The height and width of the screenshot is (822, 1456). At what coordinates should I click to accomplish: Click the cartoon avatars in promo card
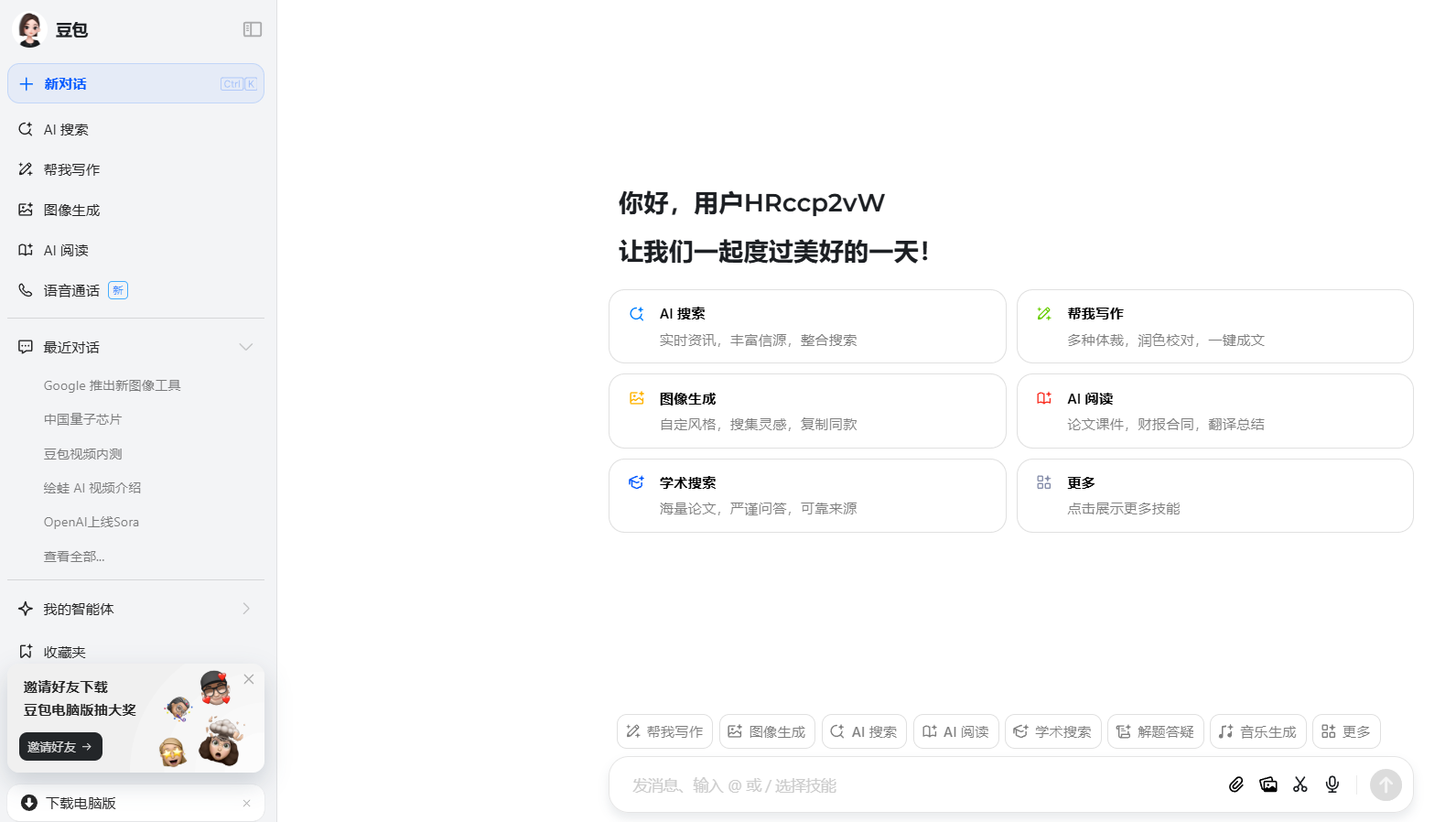(x=203, y=719)
